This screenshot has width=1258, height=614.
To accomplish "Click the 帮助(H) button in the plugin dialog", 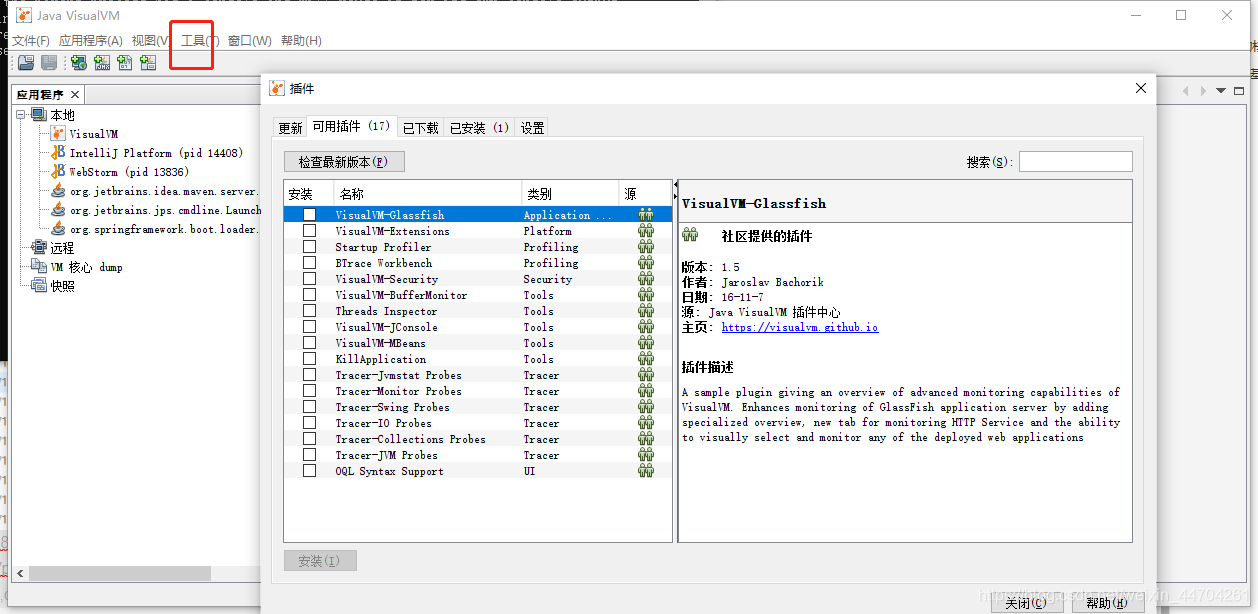I will (x=1107, y=603).
